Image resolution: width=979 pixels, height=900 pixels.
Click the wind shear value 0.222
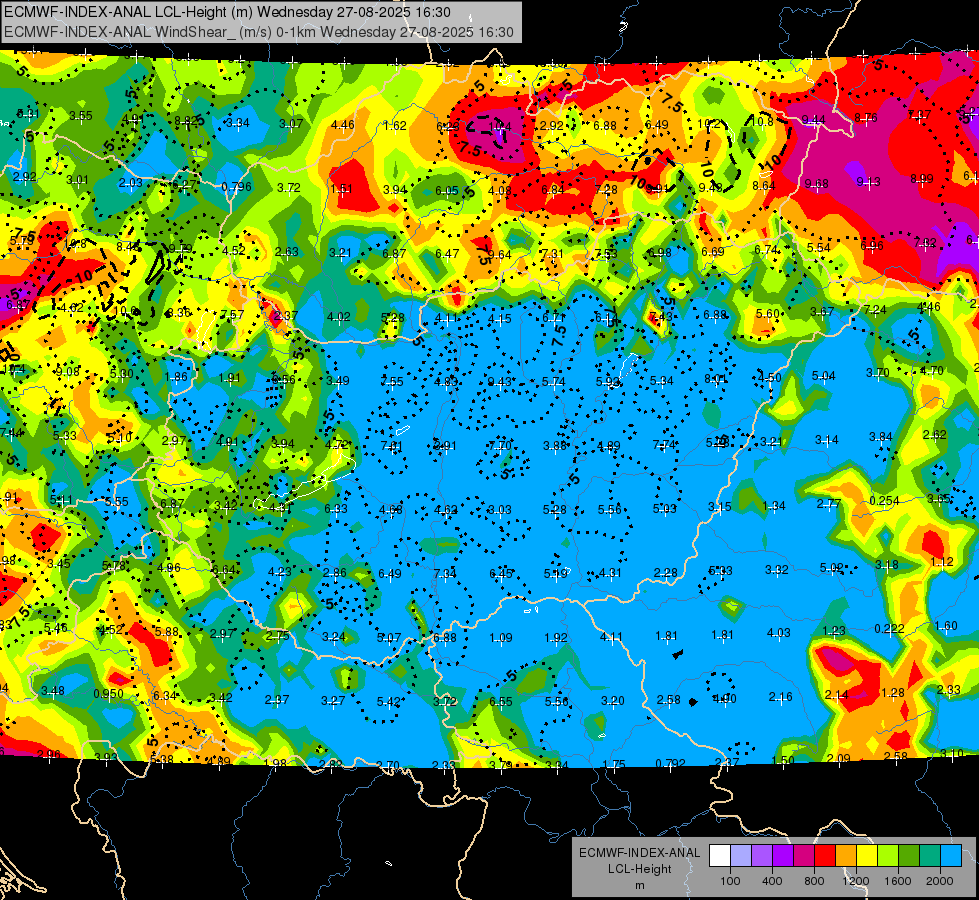point(889,628)
